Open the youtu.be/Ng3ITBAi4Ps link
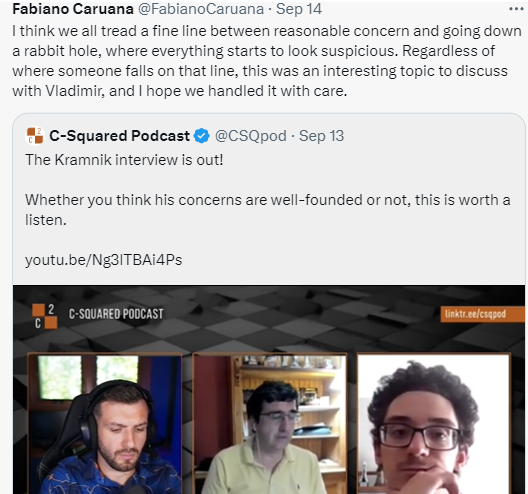528x494 pixels. (103, 260)
